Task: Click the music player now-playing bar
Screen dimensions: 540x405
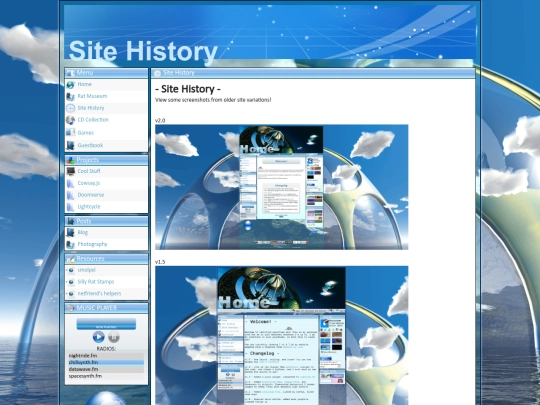Action: pyautogui.click(x=106, y=324)
